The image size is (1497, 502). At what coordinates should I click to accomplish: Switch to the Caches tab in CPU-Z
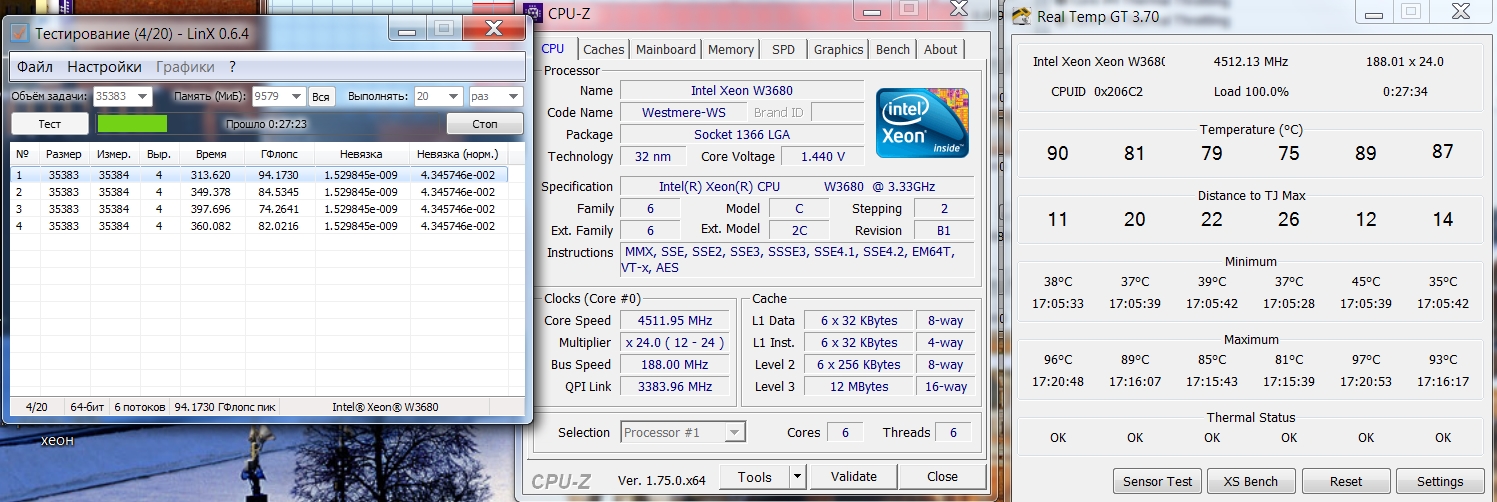(x=603, y=49)
